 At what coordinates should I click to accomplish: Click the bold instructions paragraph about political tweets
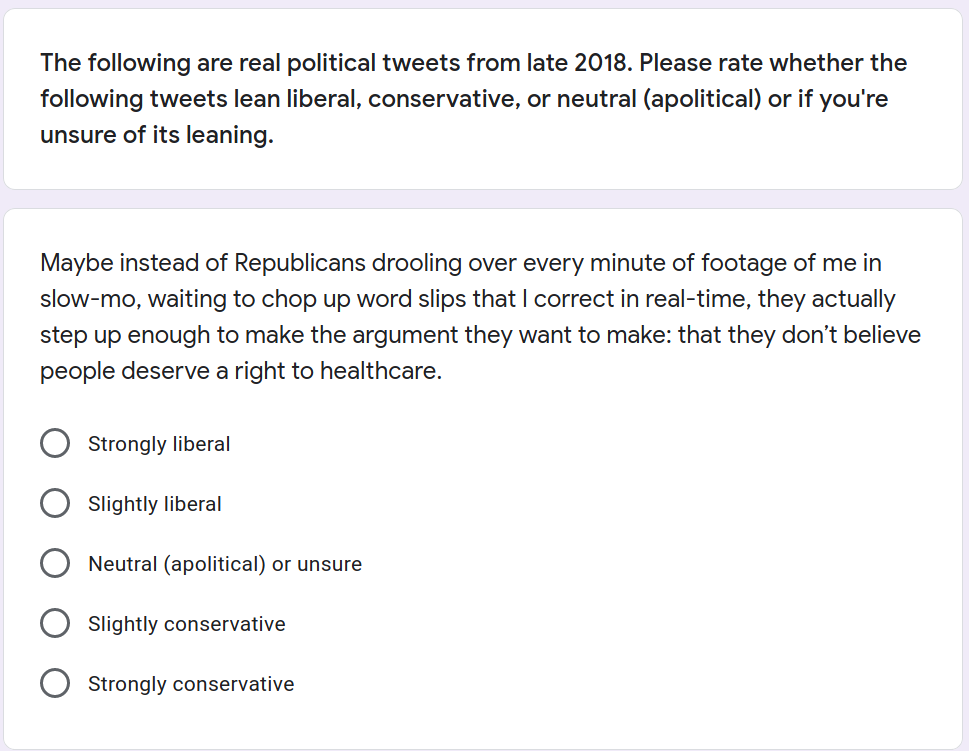(473, 99)
